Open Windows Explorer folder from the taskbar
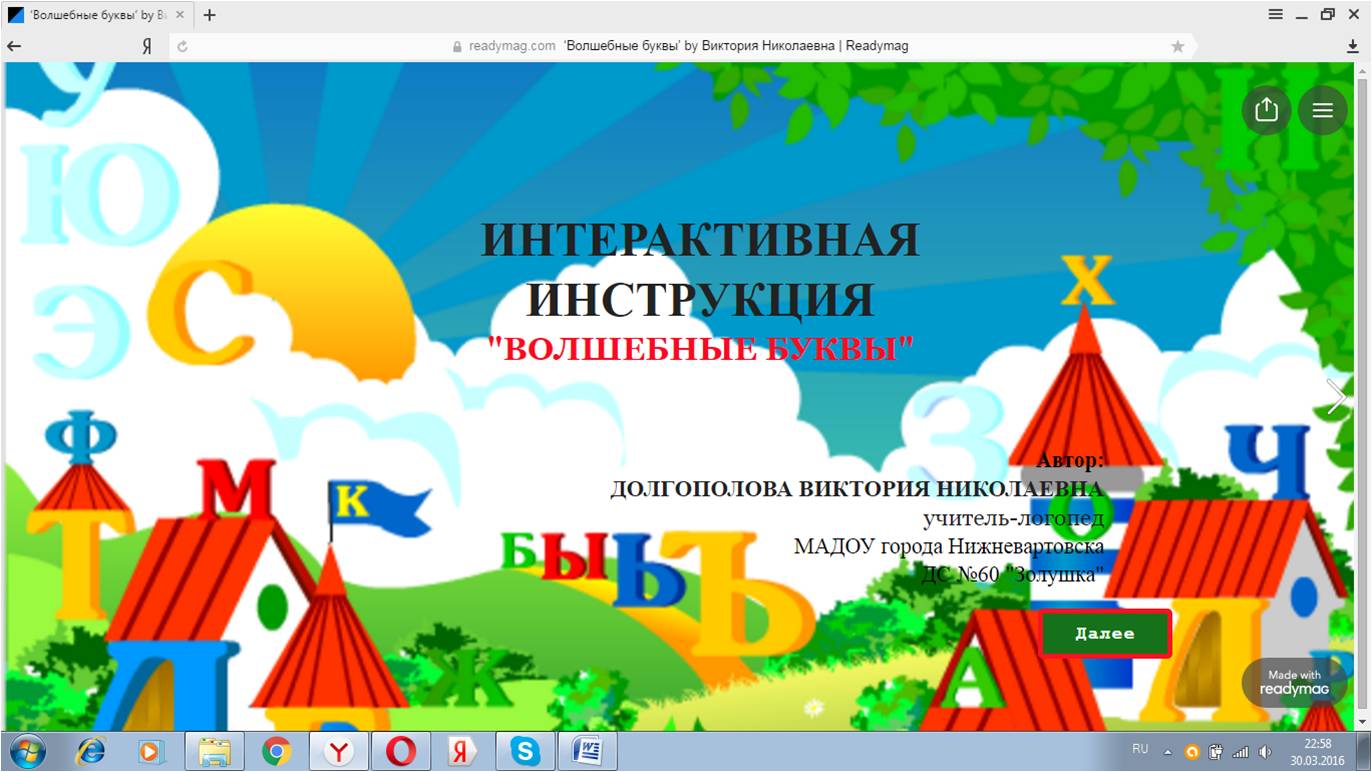Viewport: 1372px width, 772px height. pyautogui.click(x=214, y=751)
